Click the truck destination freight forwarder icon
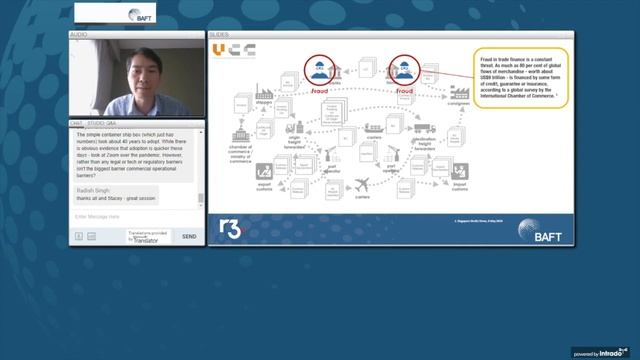The height and width of the screenshot is (360, 640). pos(424,129)
